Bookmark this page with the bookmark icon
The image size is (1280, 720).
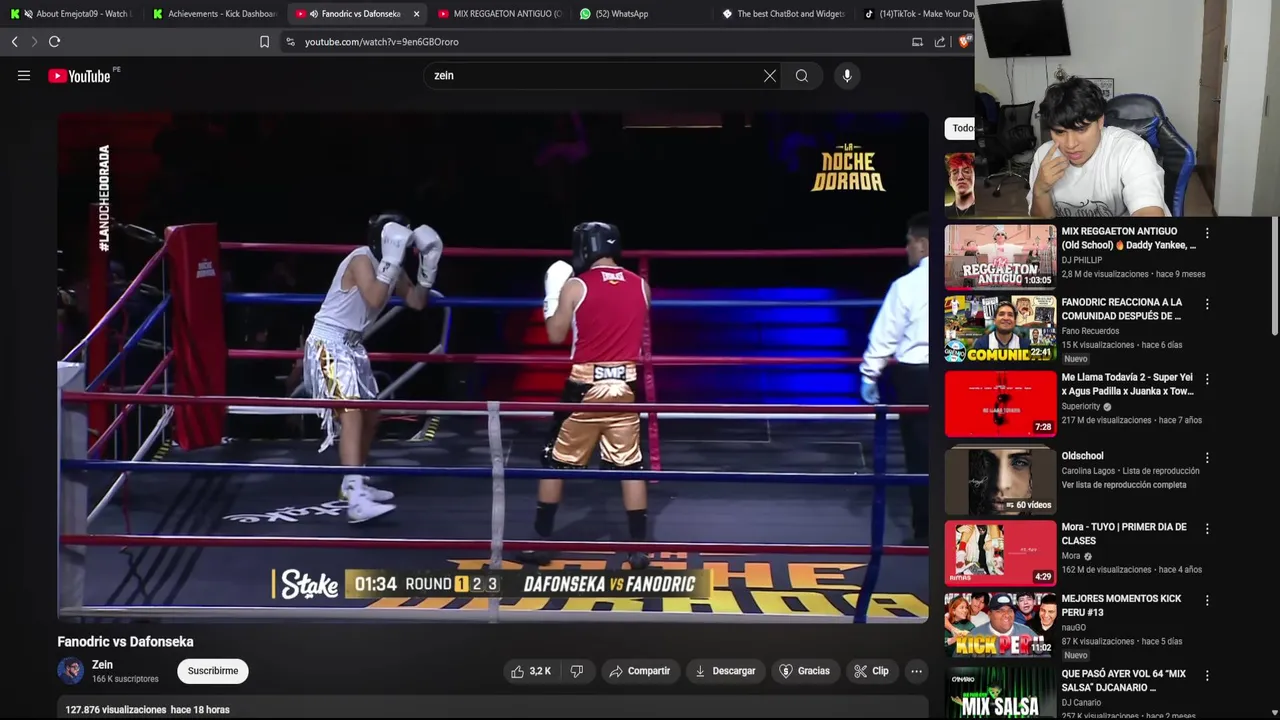(x=264, y=42)
